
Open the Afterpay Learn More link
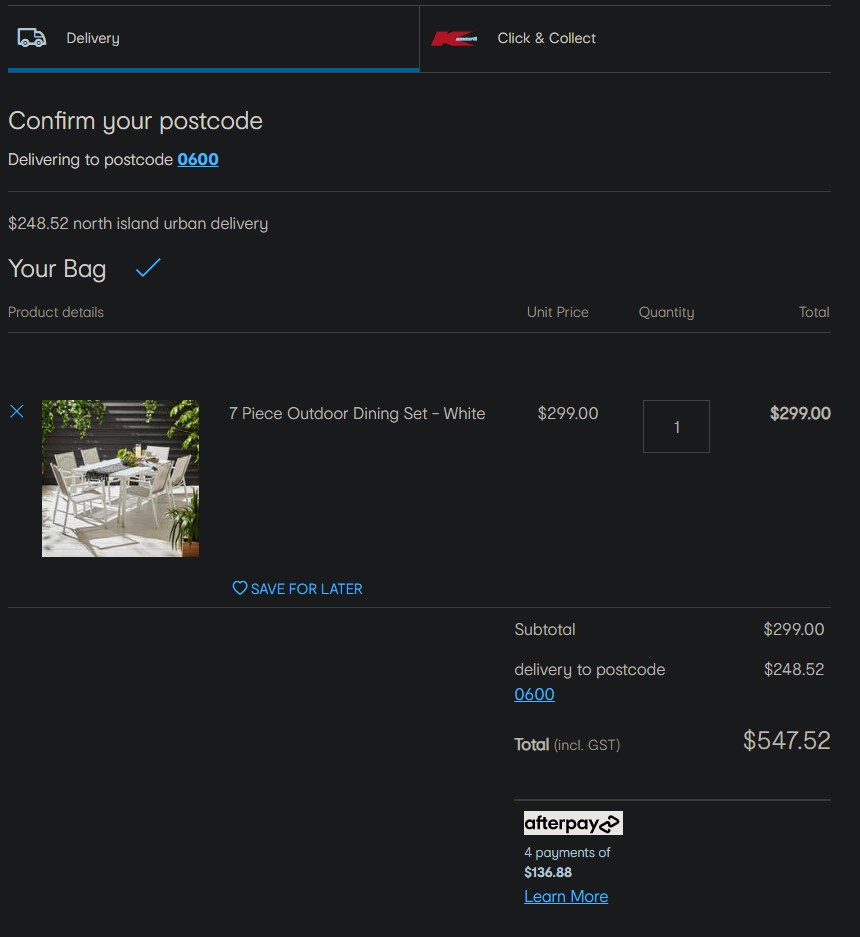click(x=566, y=896)
